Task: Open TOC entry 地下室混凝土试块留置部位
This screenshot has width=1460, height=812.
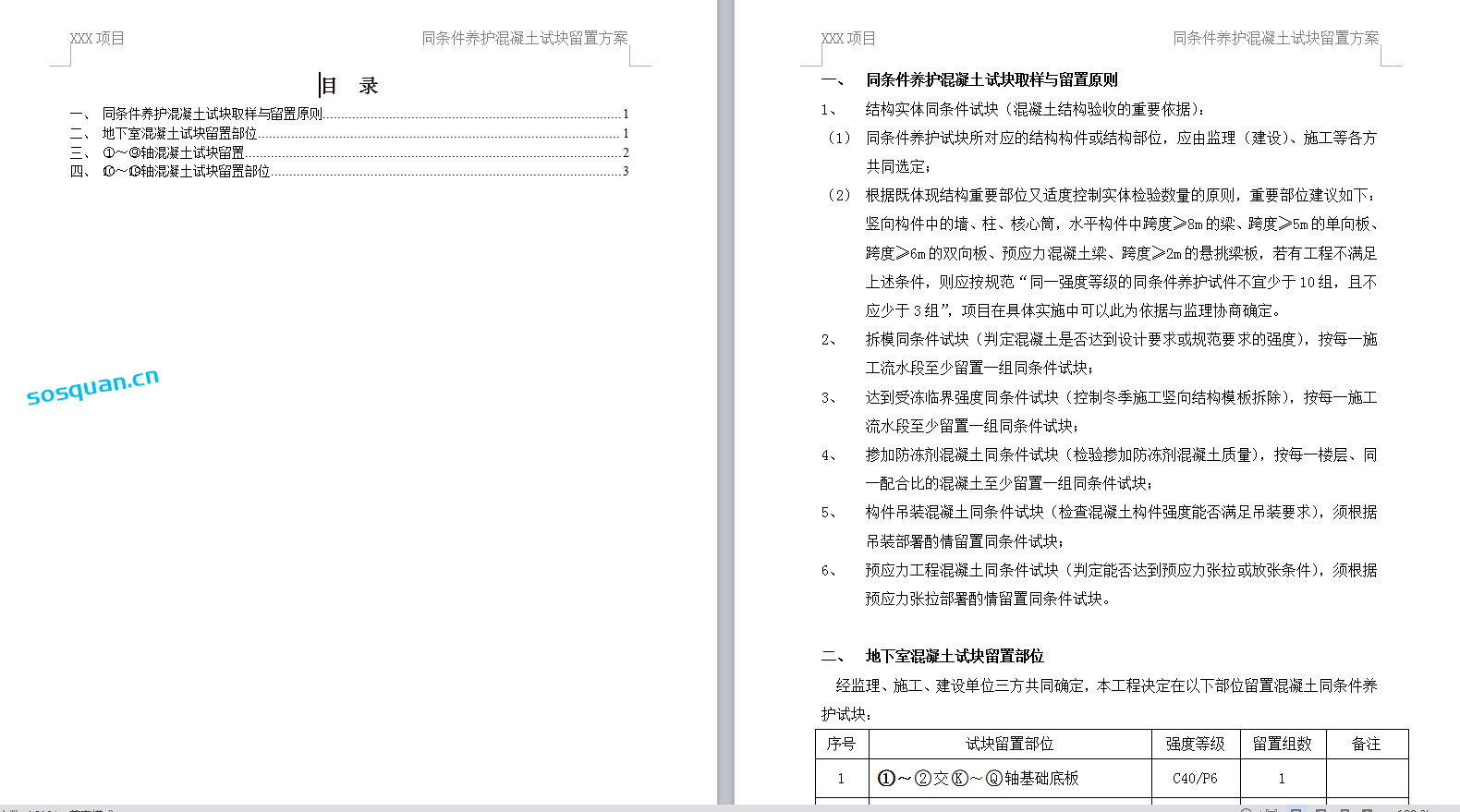Action: point(179,133)
